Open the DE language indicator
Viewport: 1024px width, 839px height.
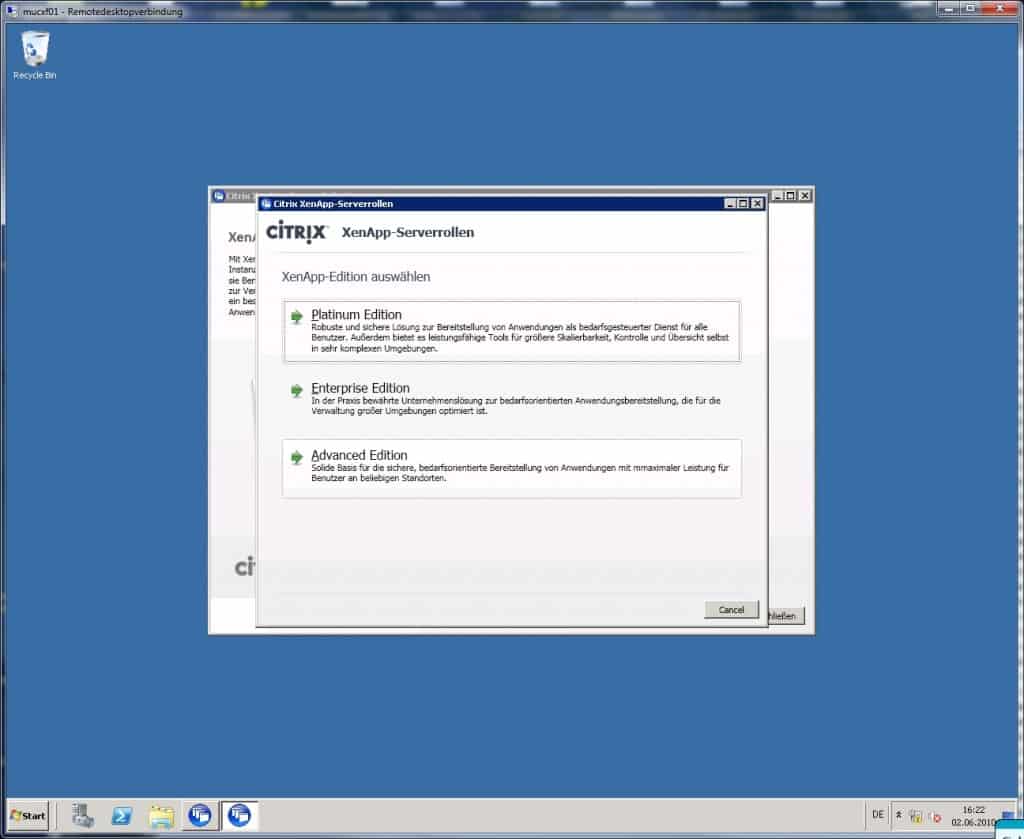click(878, 815)
